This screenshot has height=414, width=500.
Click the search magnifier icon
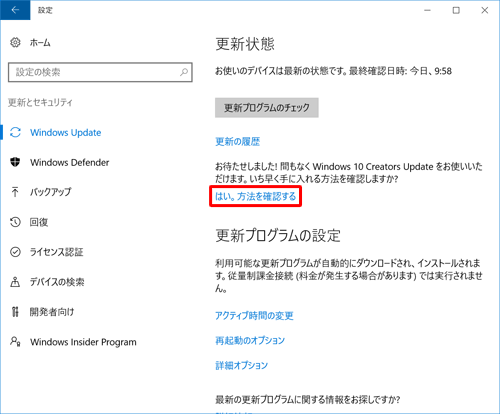(x=184, y=72)
